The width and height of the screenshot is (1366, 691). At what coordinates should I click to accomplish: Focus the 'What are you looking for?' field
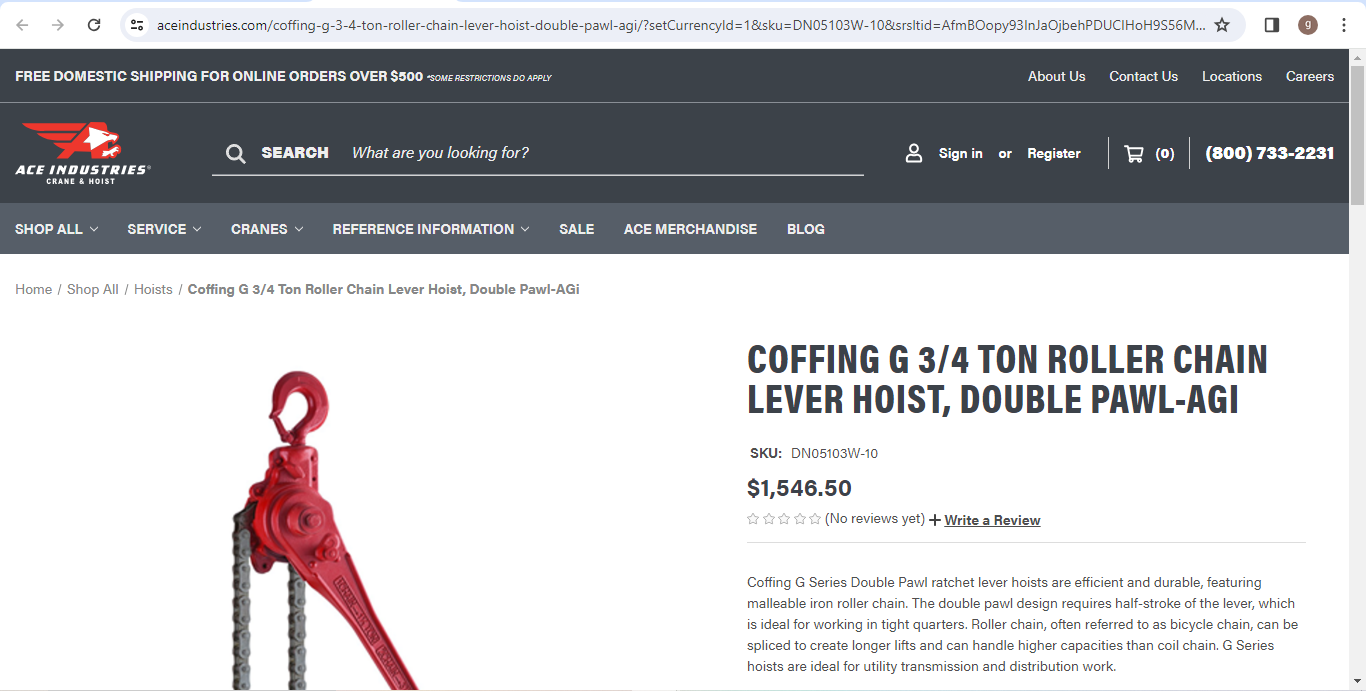[x=606, y=153]
